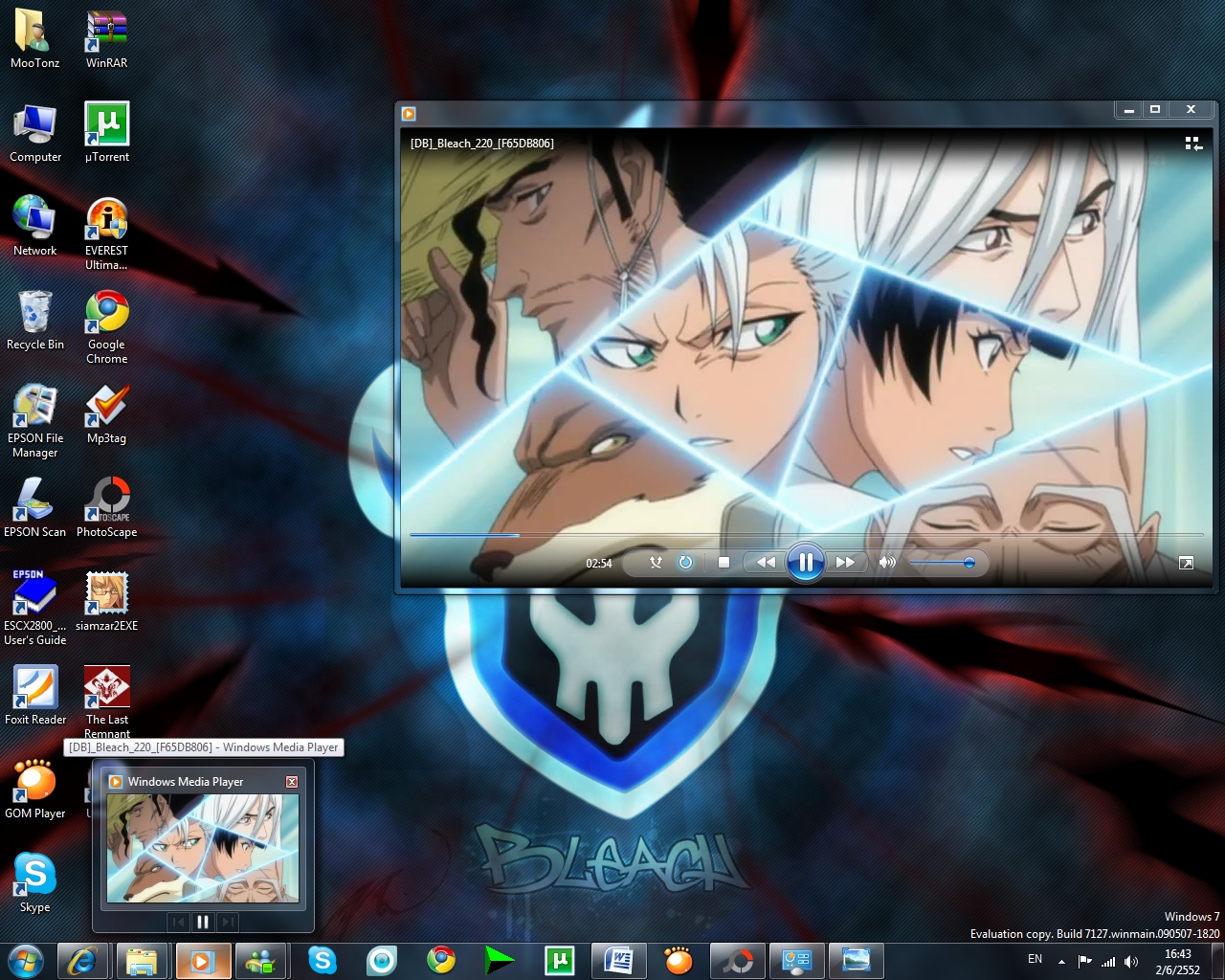Select the EPSON File Manager shortcut

click(x=35, y=421)
